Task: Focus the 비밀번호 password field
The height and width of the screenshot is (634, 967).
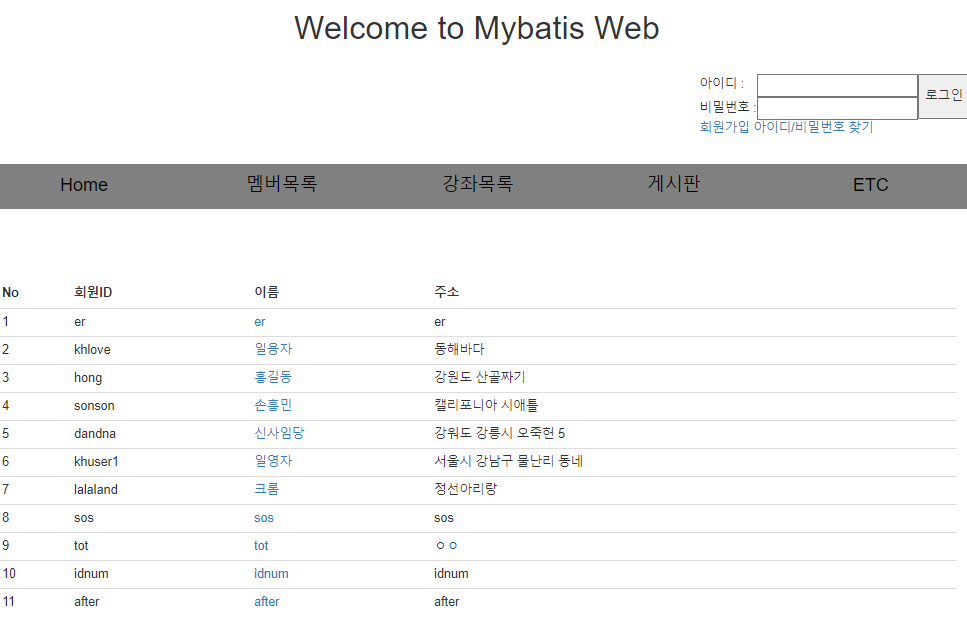Action: 837,109
